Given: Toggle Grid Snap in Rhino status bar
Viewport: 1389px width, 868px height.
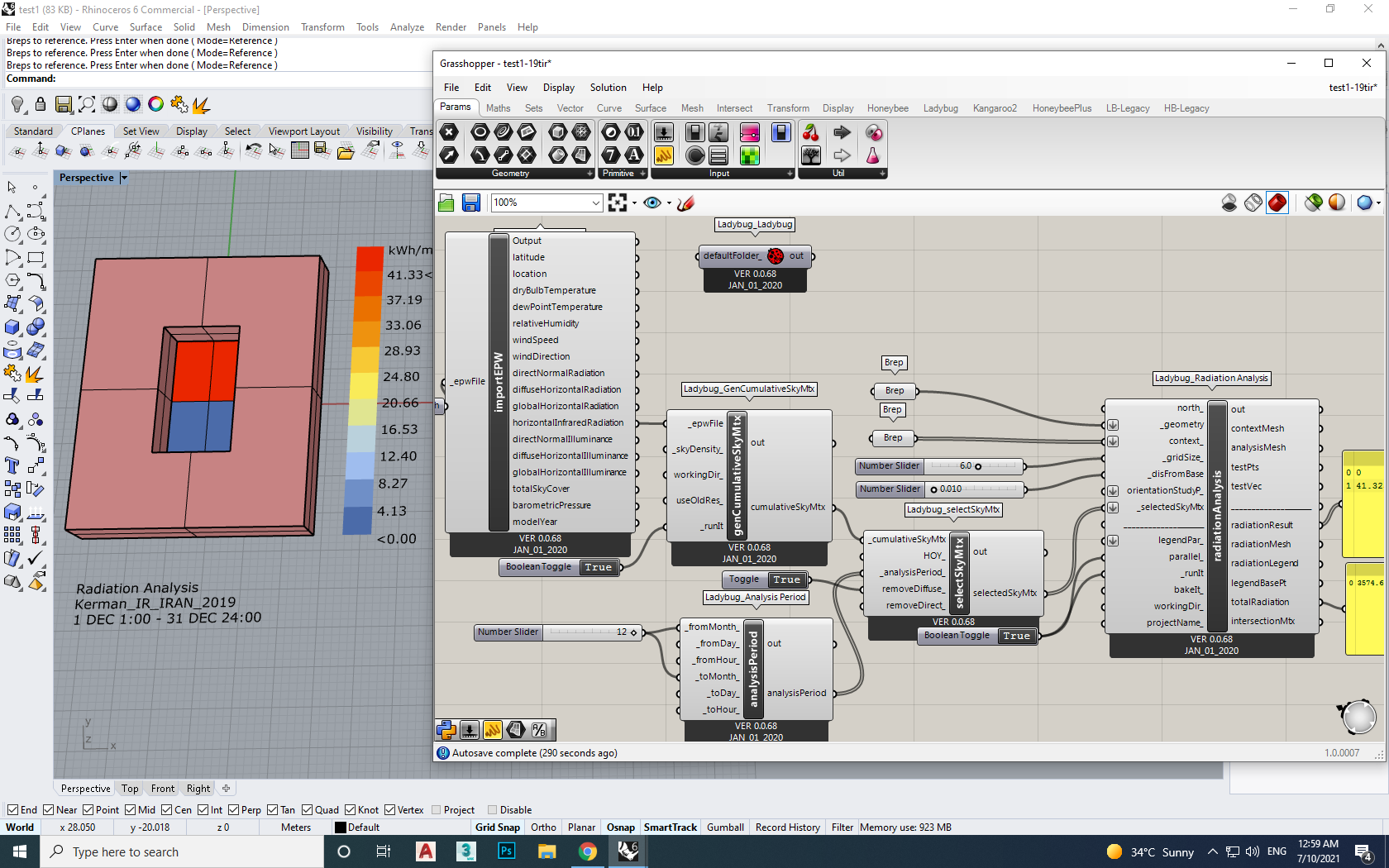Looking at the screenshot, I should [498, 827].
